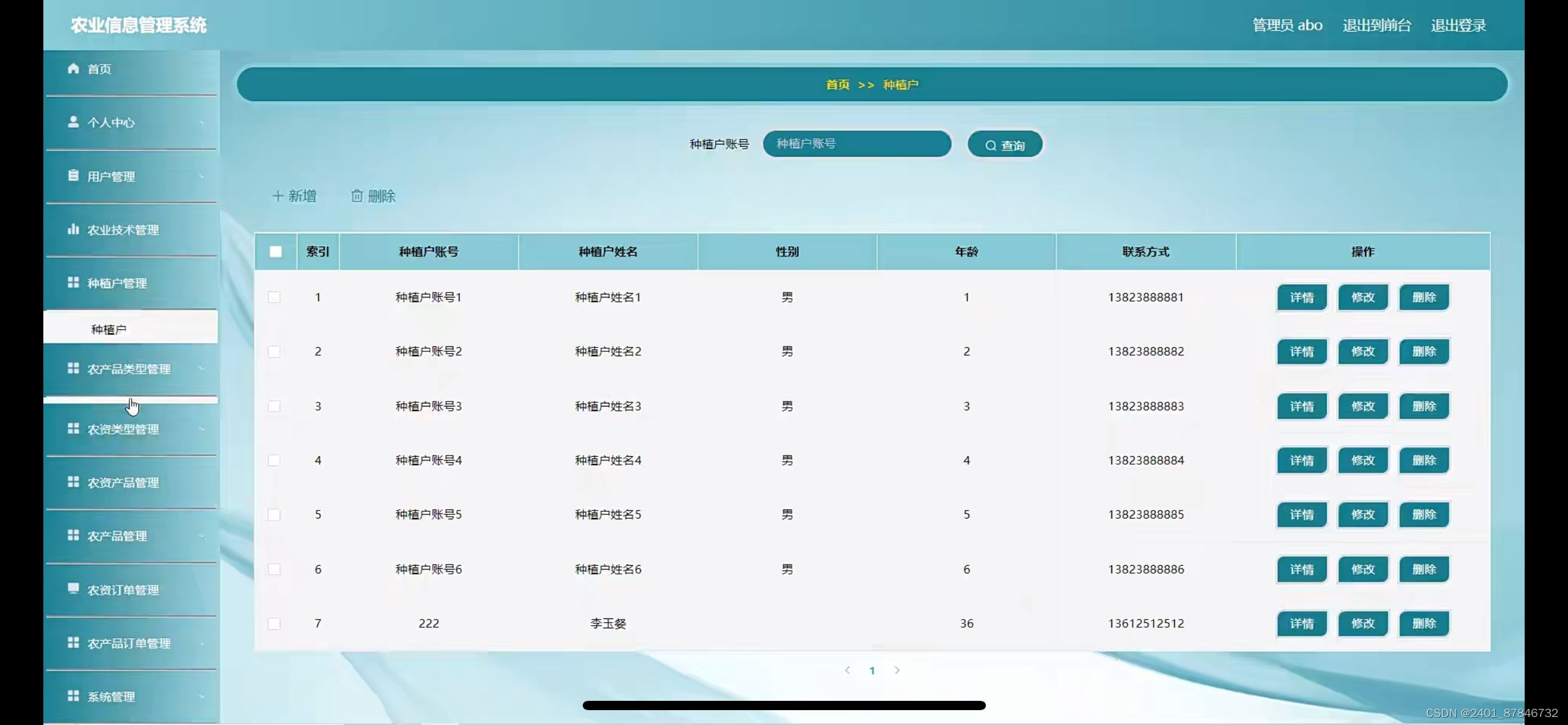
Task: Focus the 种植户账号 search input field
Action: click(x=857, y=144)
